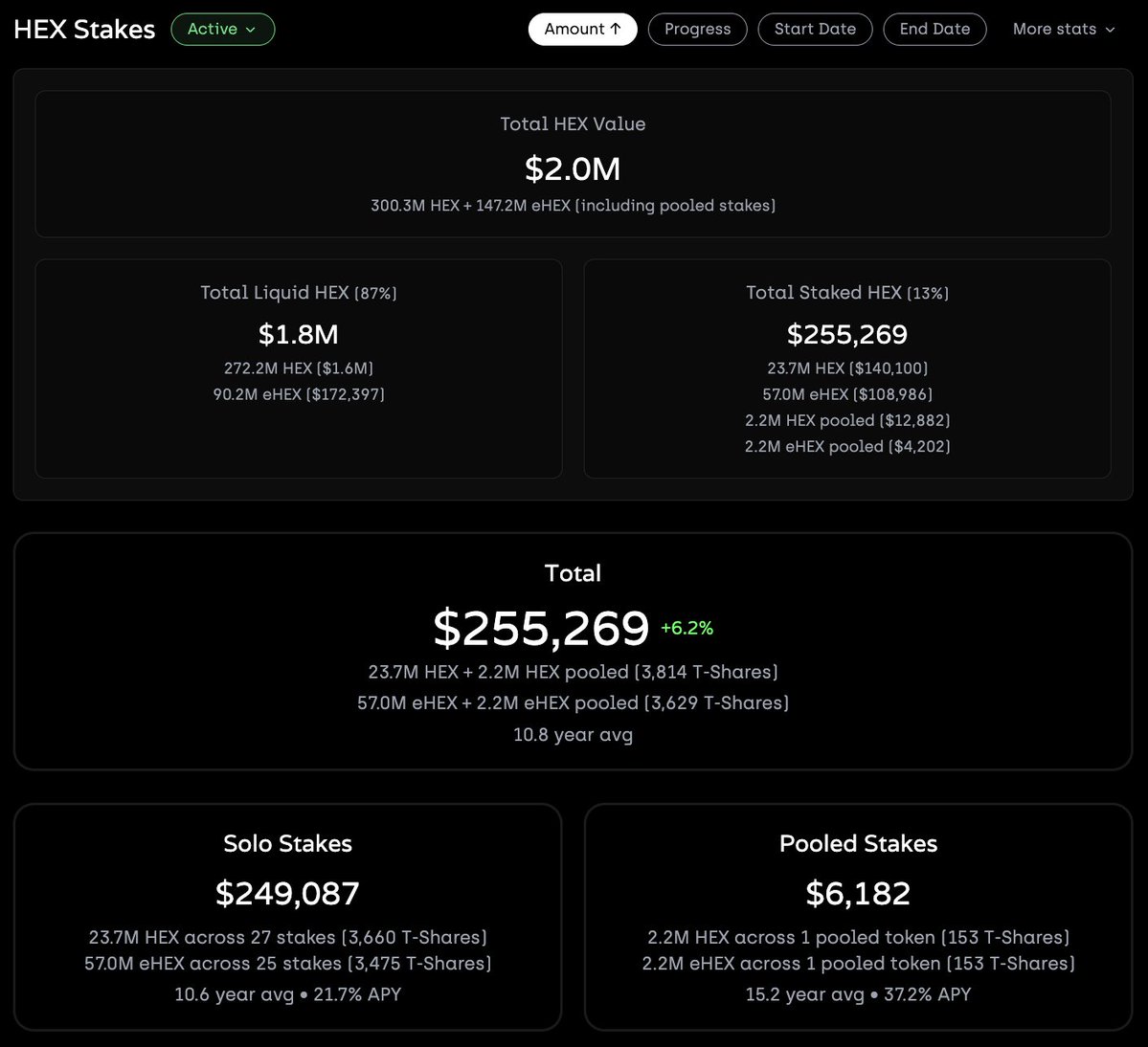
Task: Click the 2.2M eHEX pooled ($4,202) line
Action: 847,446
